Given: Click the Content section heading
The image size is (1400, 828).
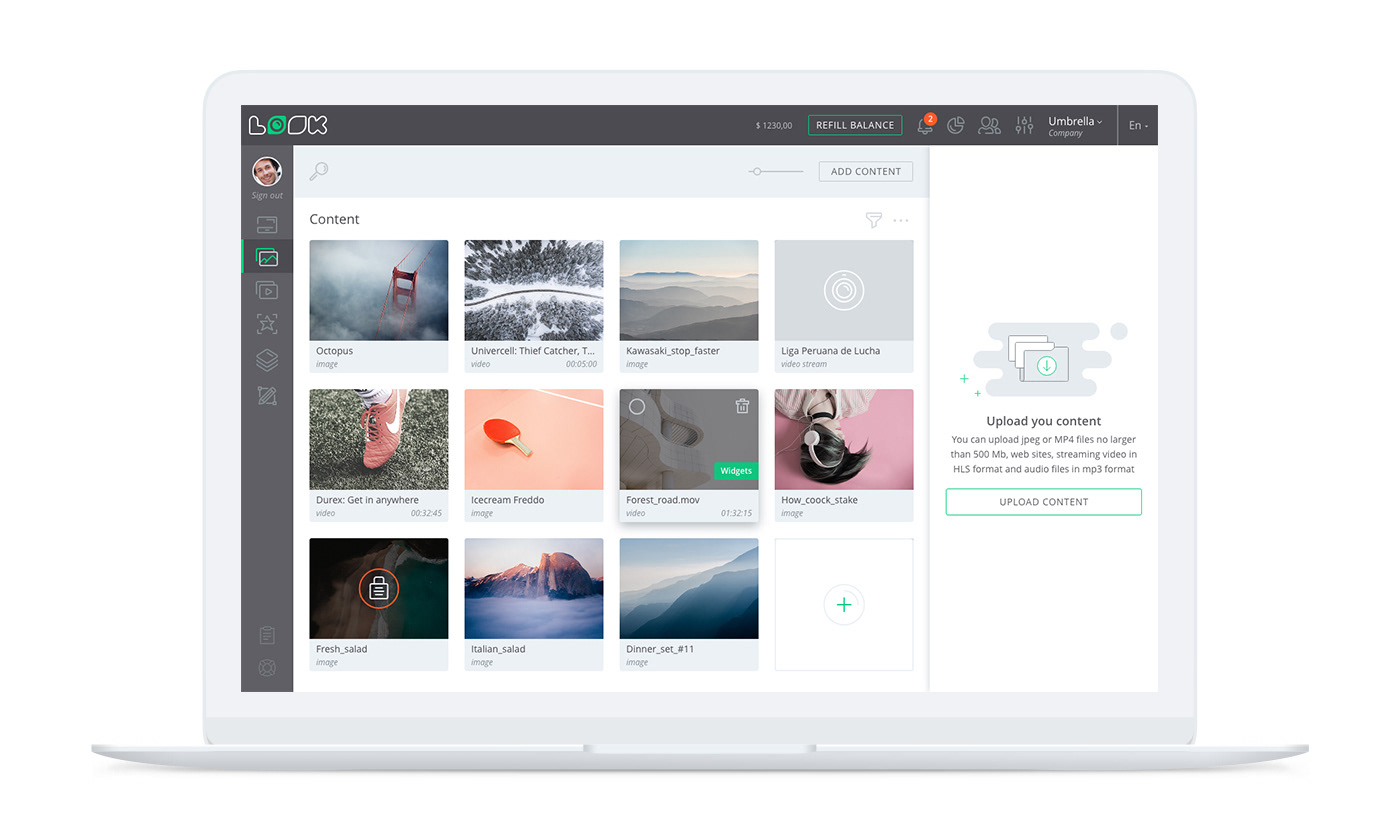Looking at the screenshot, I should click(x=334, y=219).
